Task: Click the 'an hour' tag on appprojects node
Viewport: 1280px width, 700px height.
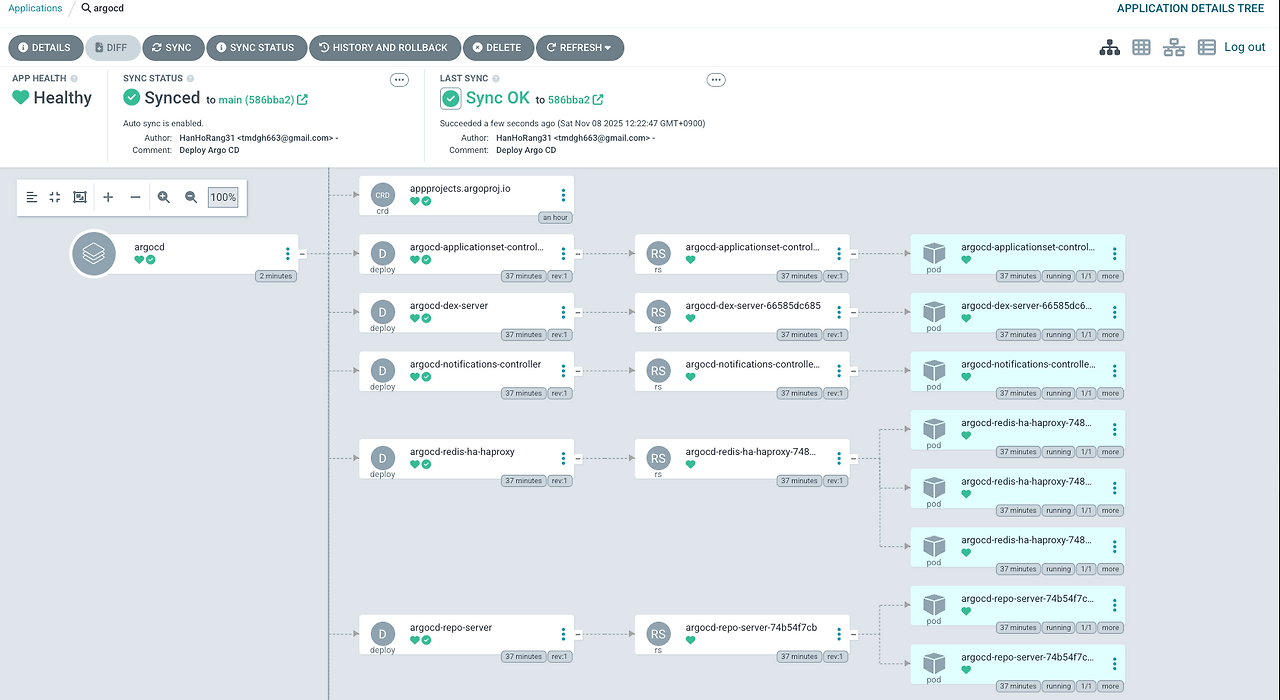Action: pos(555,217)
